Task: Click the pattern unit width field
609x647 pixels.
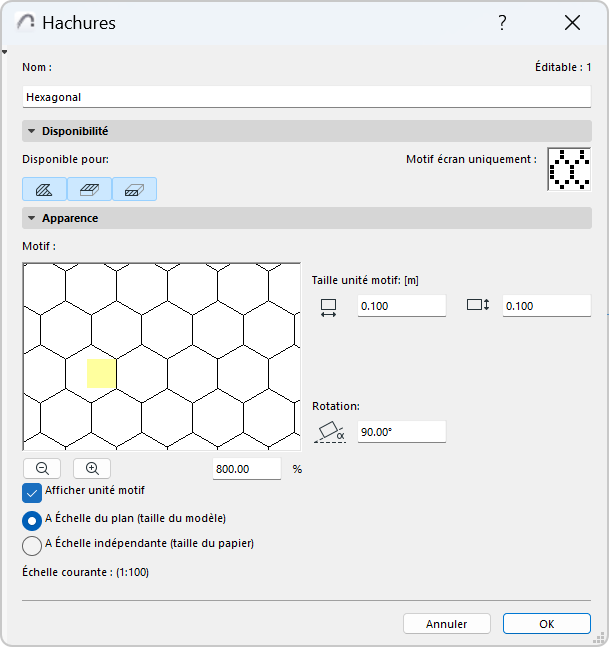Action: pyautogui.click(x=401, y=306)
